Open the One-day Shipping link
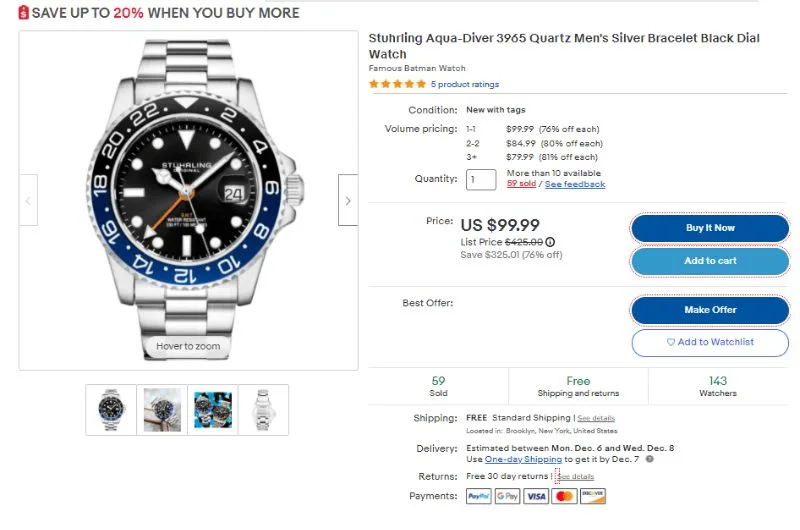 click(x=523, y=459)
